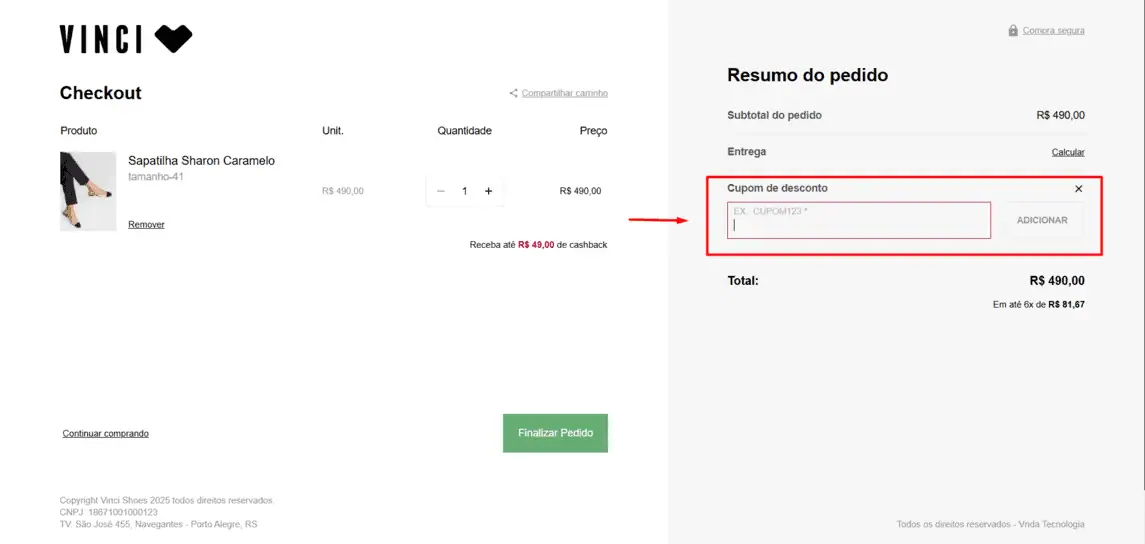
Task: Click the padlock icon near Compra segura
Action: [1013, 31]
